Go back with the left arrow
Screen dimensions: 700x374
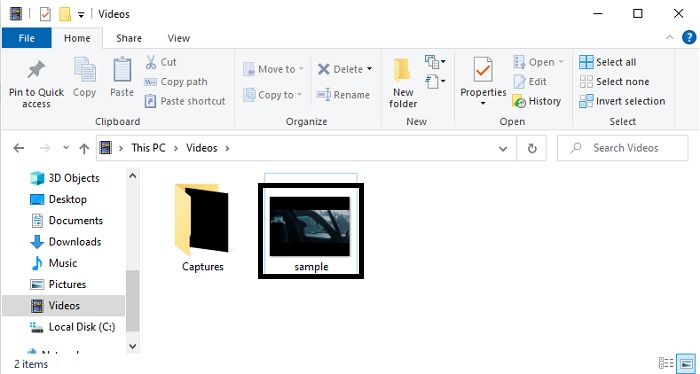coord(19,148)
